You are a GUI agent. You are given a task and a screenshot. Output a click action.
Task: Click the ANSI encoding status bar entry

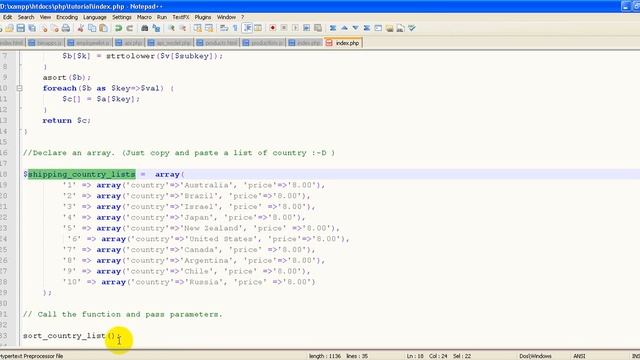click(x=579, y=356)
